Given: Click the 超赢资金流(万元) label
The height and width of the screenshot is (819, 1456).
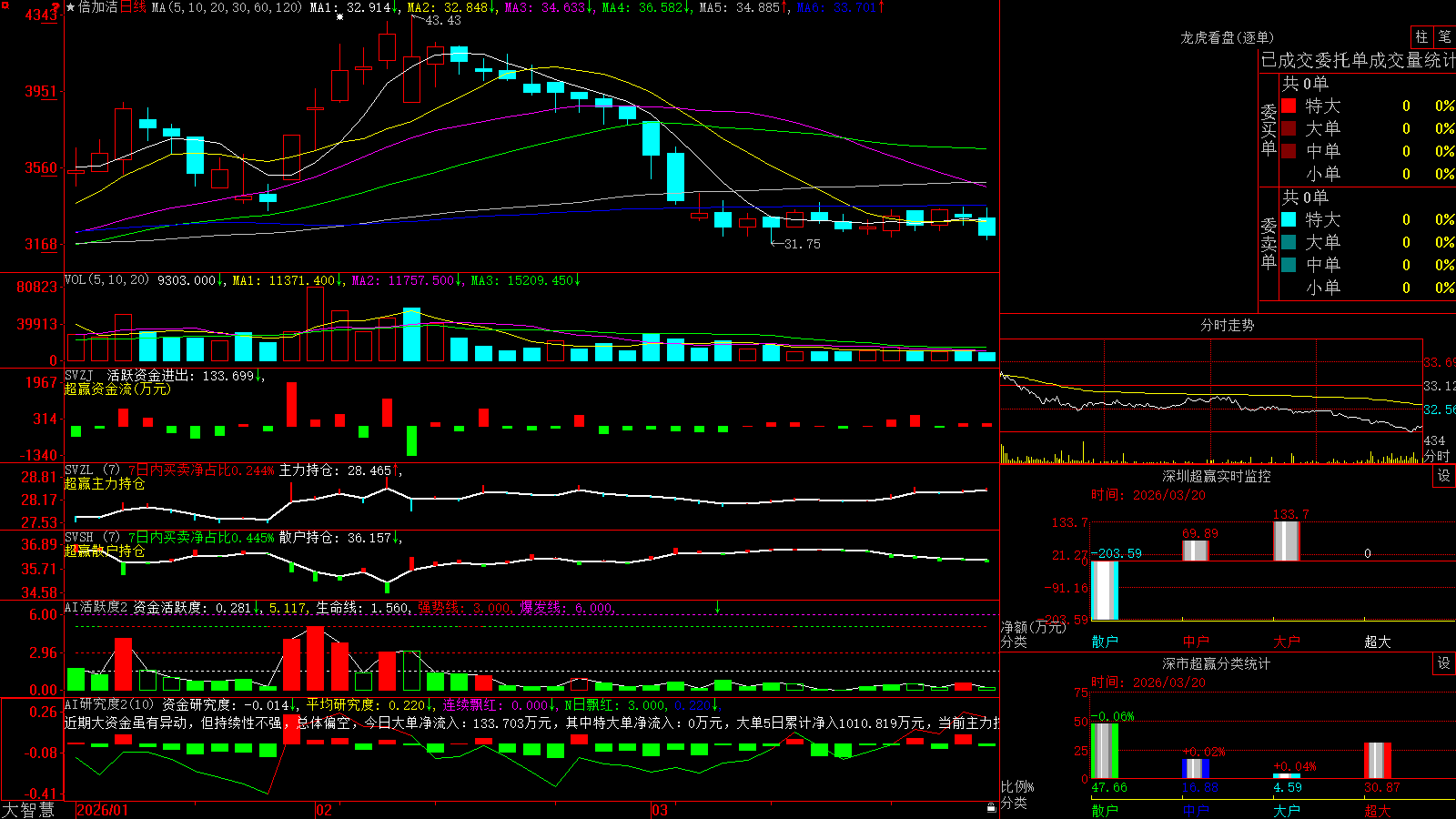Looking at the screenshot, I should pyautogui.click(x=117, y=389).
